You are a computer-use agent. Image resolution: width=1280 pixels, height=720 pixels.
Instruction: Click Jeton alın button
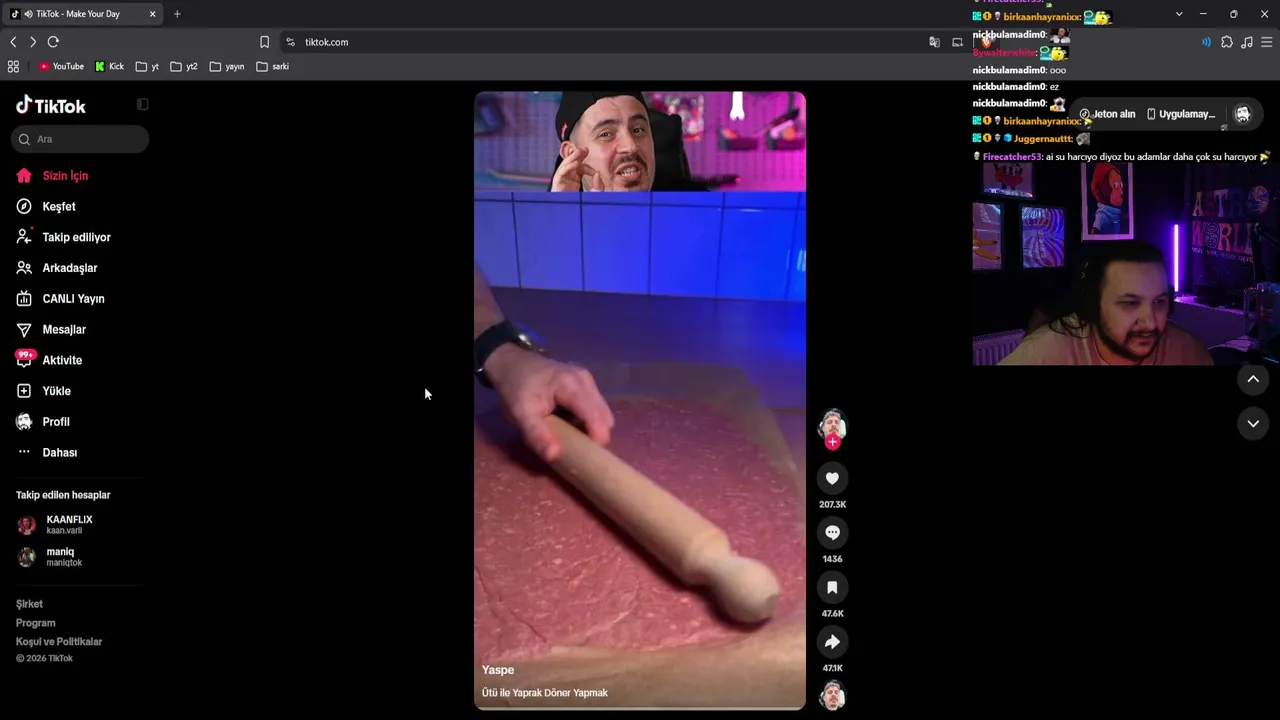[1107, 114]
